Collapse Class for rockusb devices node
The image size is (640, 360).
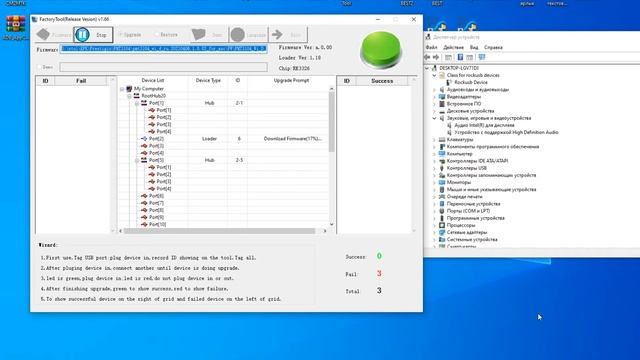click(x=434, y=76)
